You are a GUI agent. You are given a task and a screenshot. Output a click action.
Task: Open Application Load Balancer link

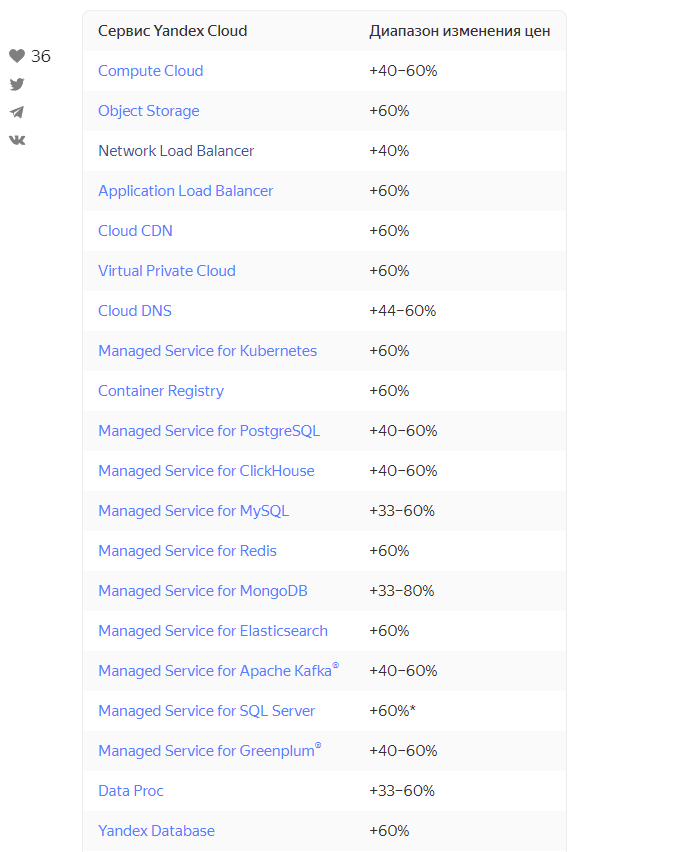pyautogui.click(x=185, y=191)
